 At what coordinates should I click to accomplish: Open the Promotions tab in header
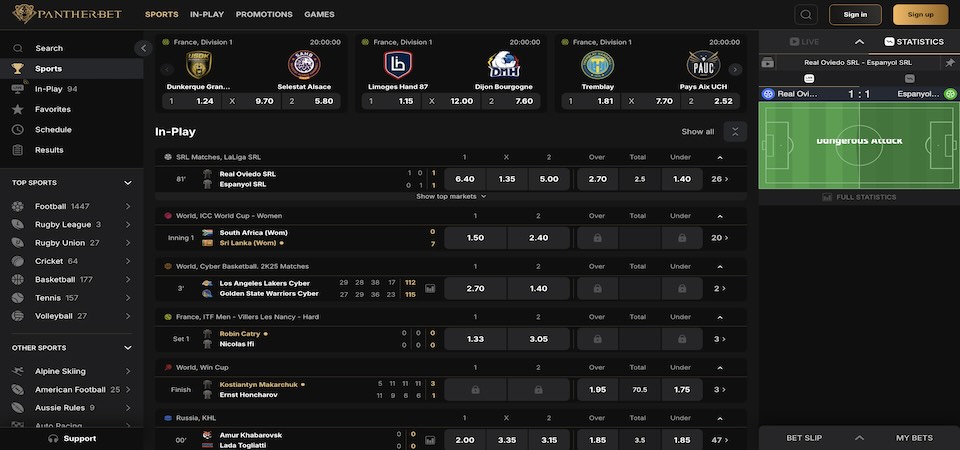(x=264, y=15)
